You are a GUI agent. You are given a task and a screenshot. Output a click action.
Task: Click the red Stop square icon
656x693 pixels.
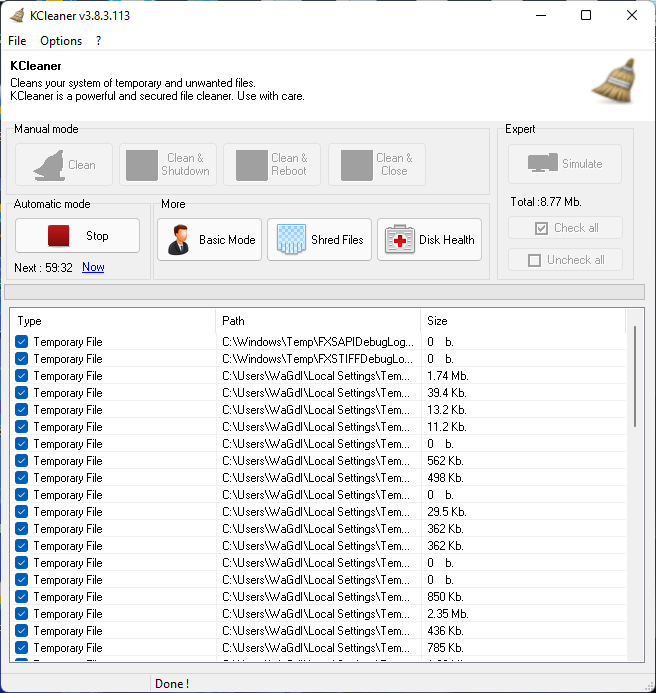[58, 236]
